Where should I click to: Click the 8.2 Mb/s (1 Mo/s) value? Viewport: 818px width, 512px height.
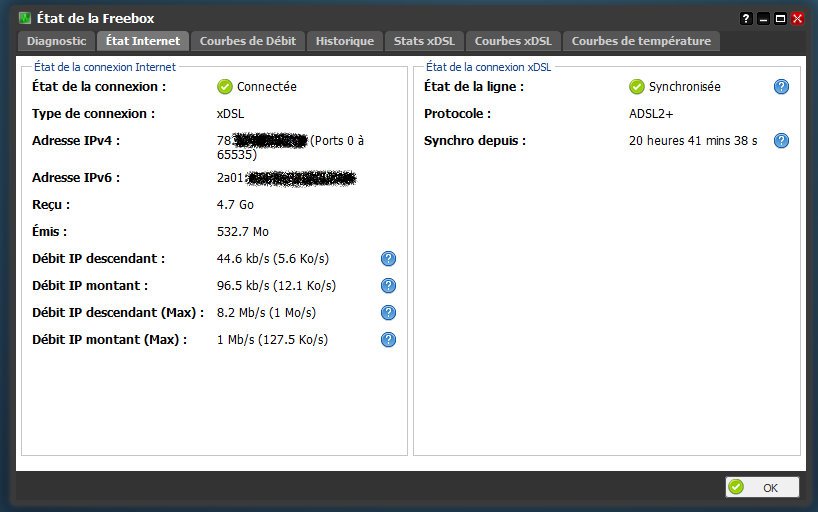pyautogui.click(x=266, y=313)
